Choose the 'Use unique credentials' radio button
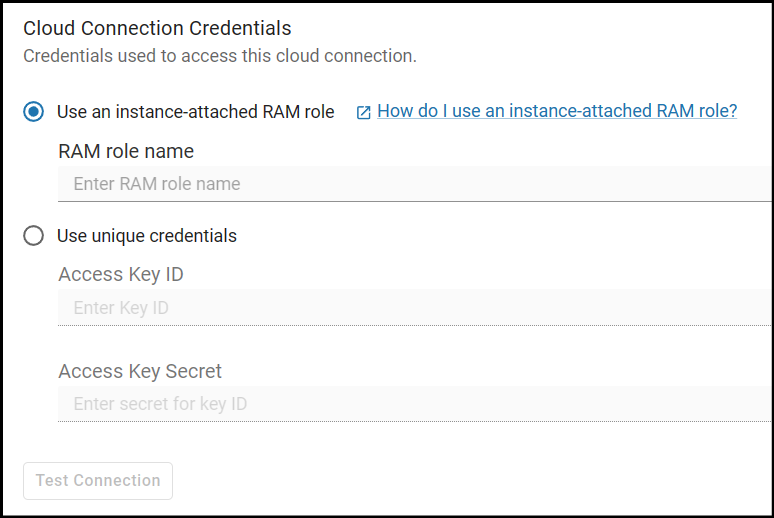The height and width of the screenshot is (518, 774). (34, 236)
